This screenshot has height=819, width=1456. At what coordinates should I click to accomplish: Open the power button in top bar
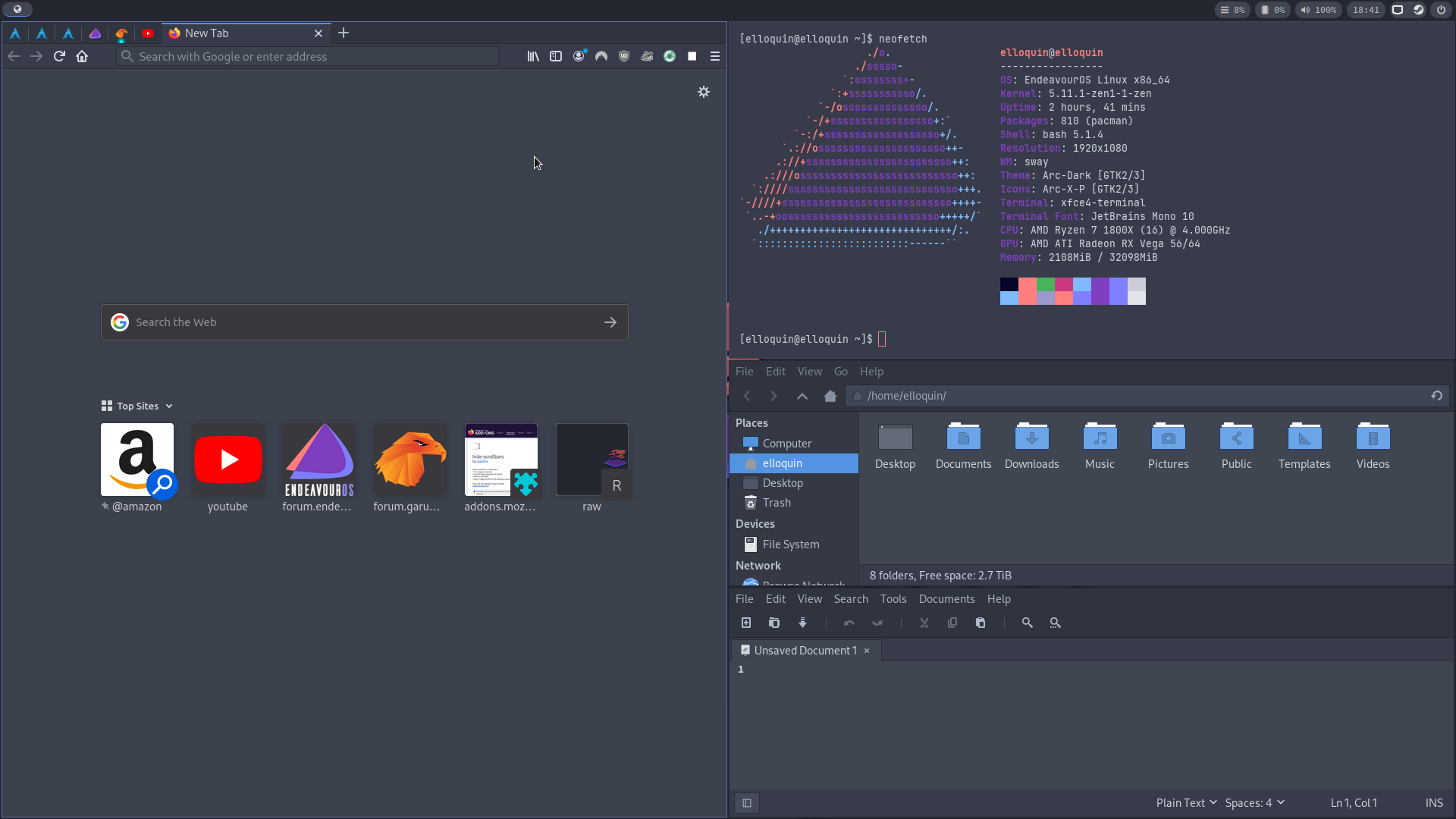click(1441, 10)
